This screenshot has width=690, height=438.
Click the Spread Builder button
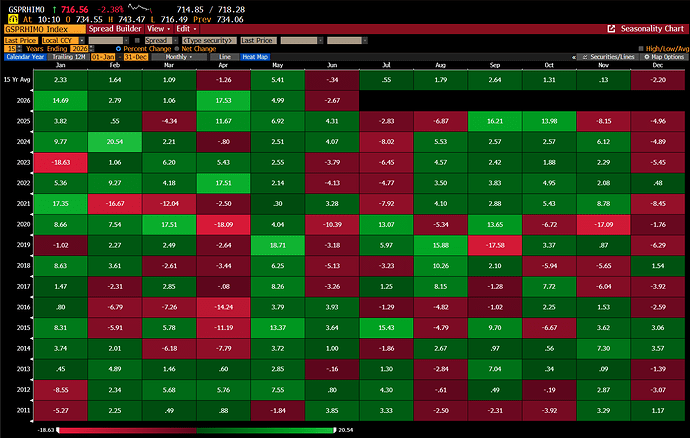pos(115,29)
